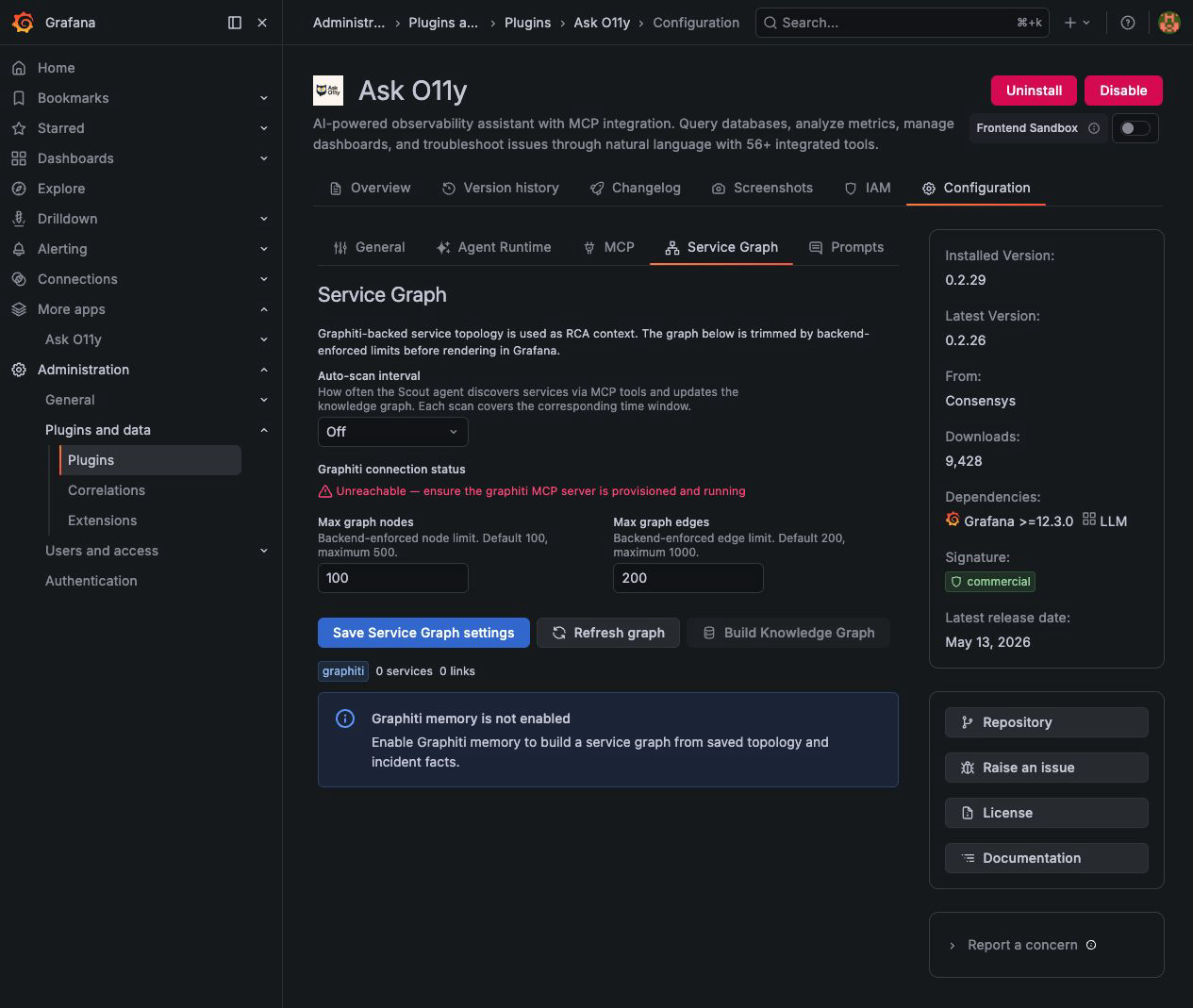Click the Refresh graph button

(608, 633)
